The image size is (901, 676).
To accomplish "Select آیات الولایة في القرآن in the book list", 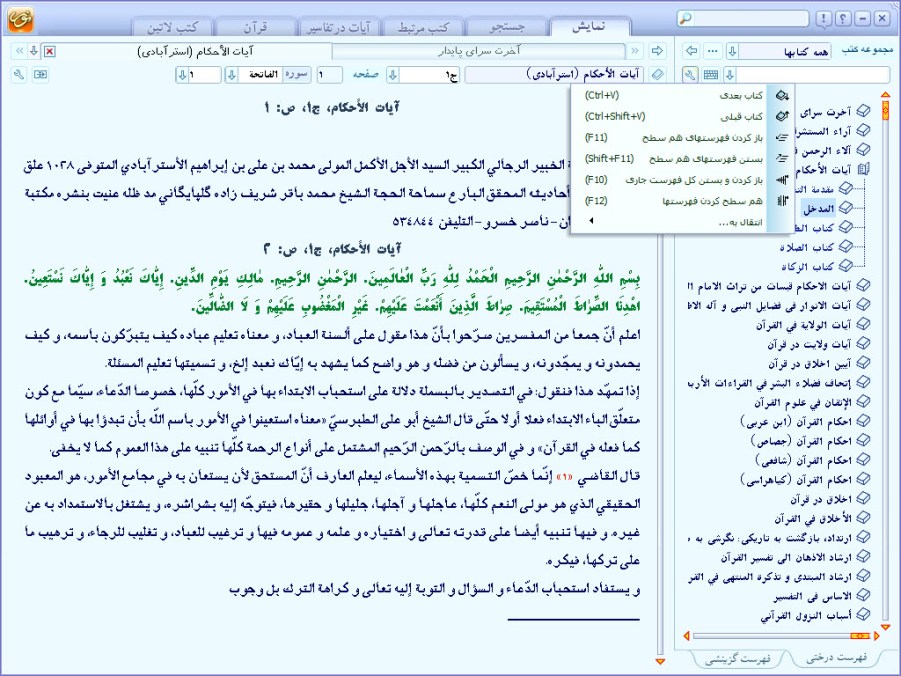I will pos(803,325).
